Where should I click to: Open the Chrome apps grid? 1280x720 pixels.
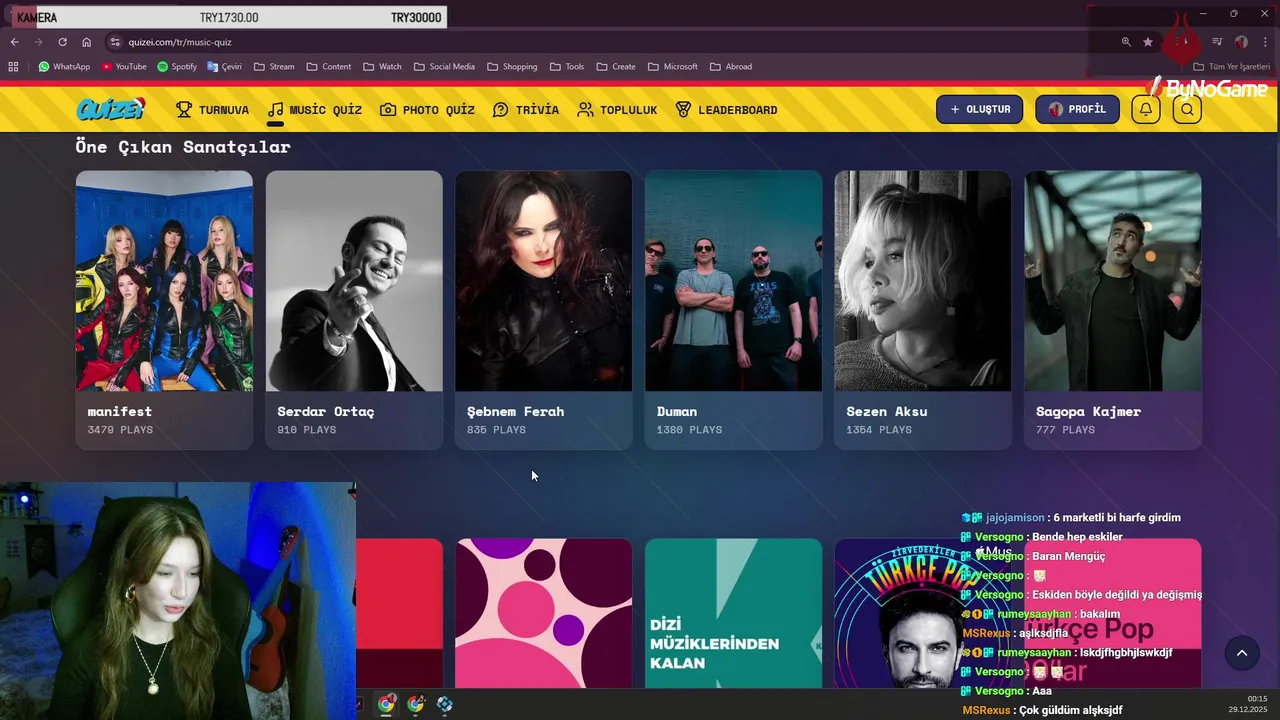13,67
